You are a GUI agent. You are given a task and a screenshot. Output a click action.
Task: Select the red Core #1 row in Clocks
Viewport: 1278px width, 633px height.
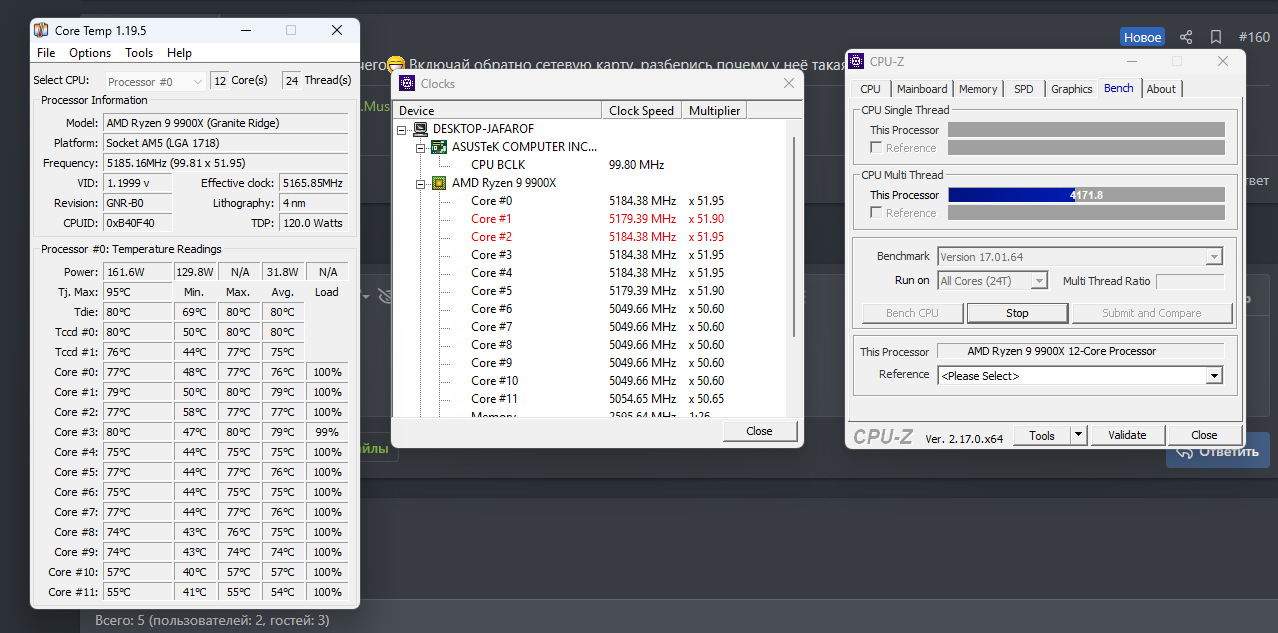[590, 219]
